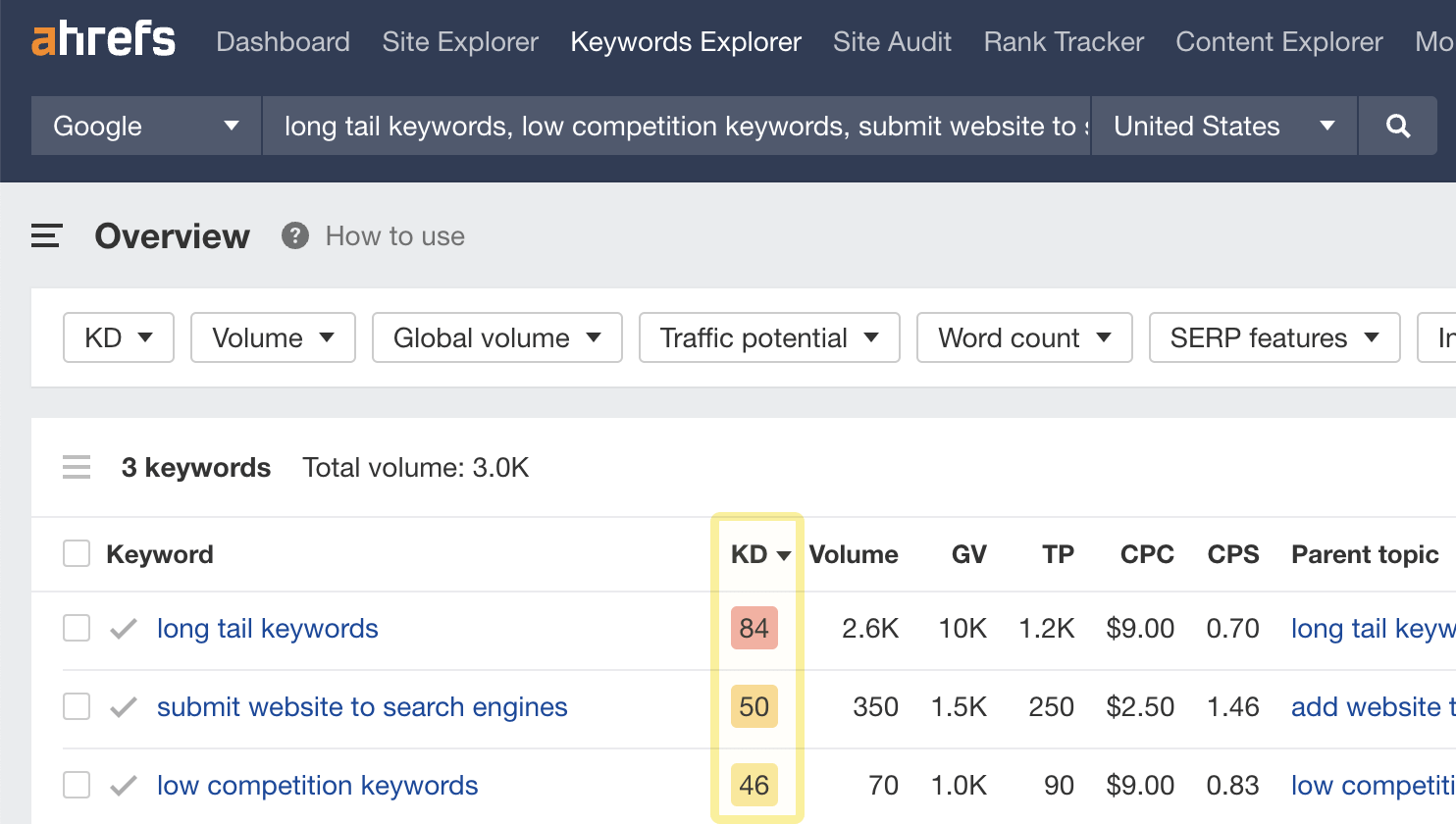
Task: Expand the United States country selector
Action: pos(1223,126)
